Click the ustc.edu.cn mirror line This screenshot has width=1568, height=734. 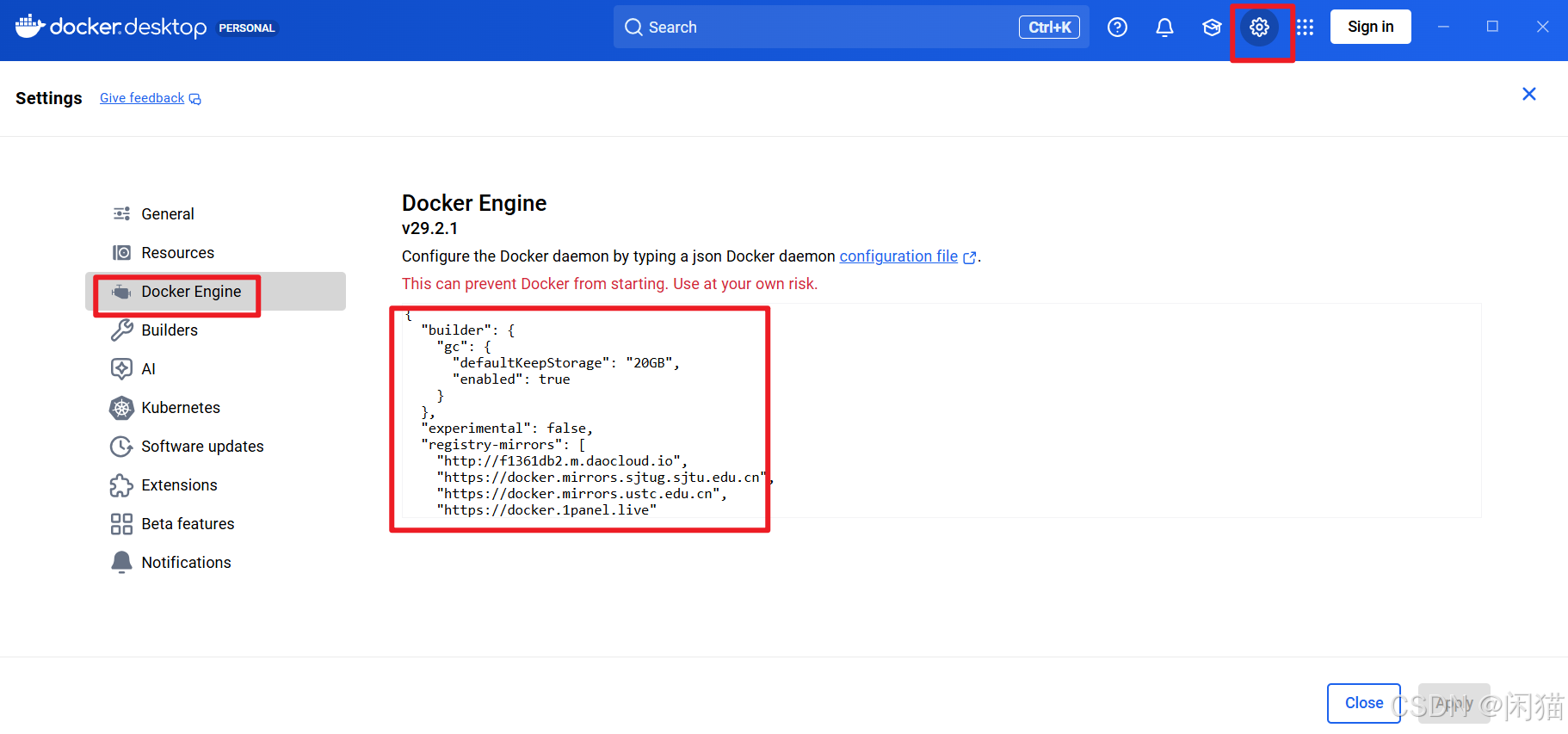coord(582,494)
